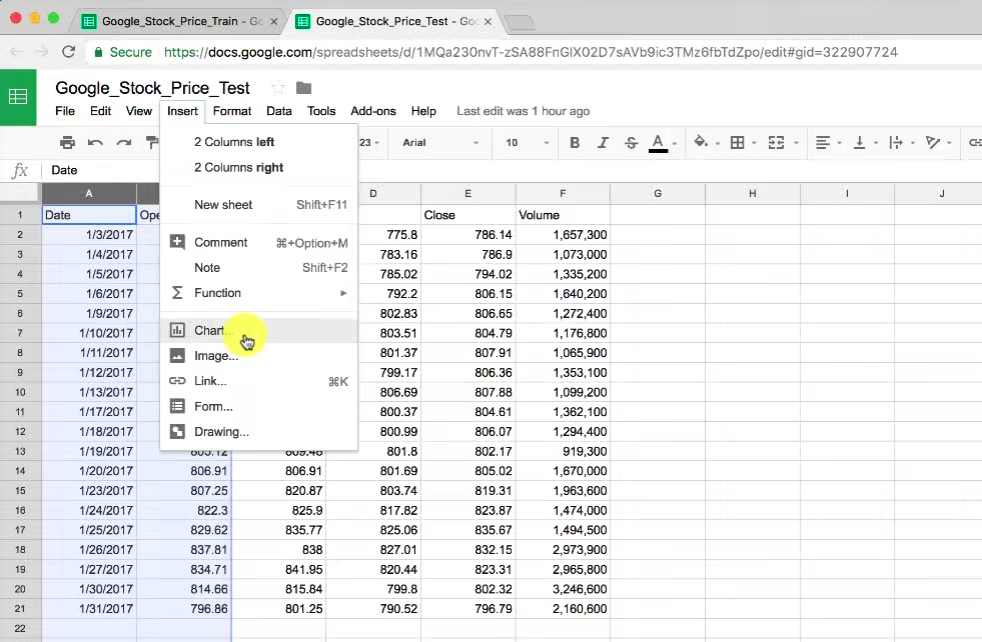
Task: Open the Arial font dropdown
Action: [440, 143]
